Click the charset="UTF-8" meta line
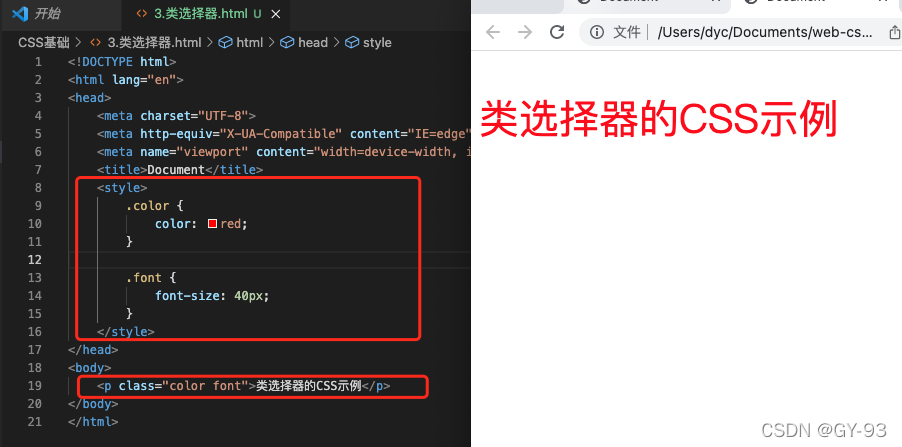 point(176,116)
